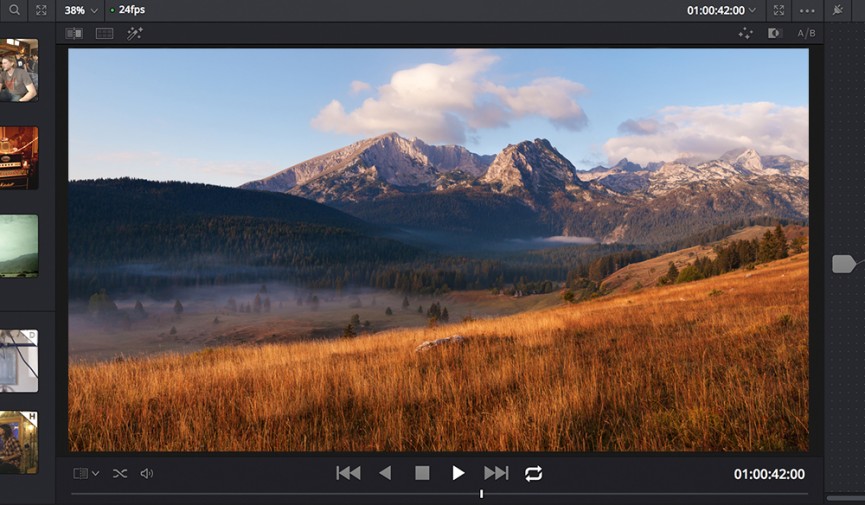Image resolution: width=865 pixels, height=505 pixels.
Task: Click the playhead on the scrubber bar
Action: click(482, 494)
